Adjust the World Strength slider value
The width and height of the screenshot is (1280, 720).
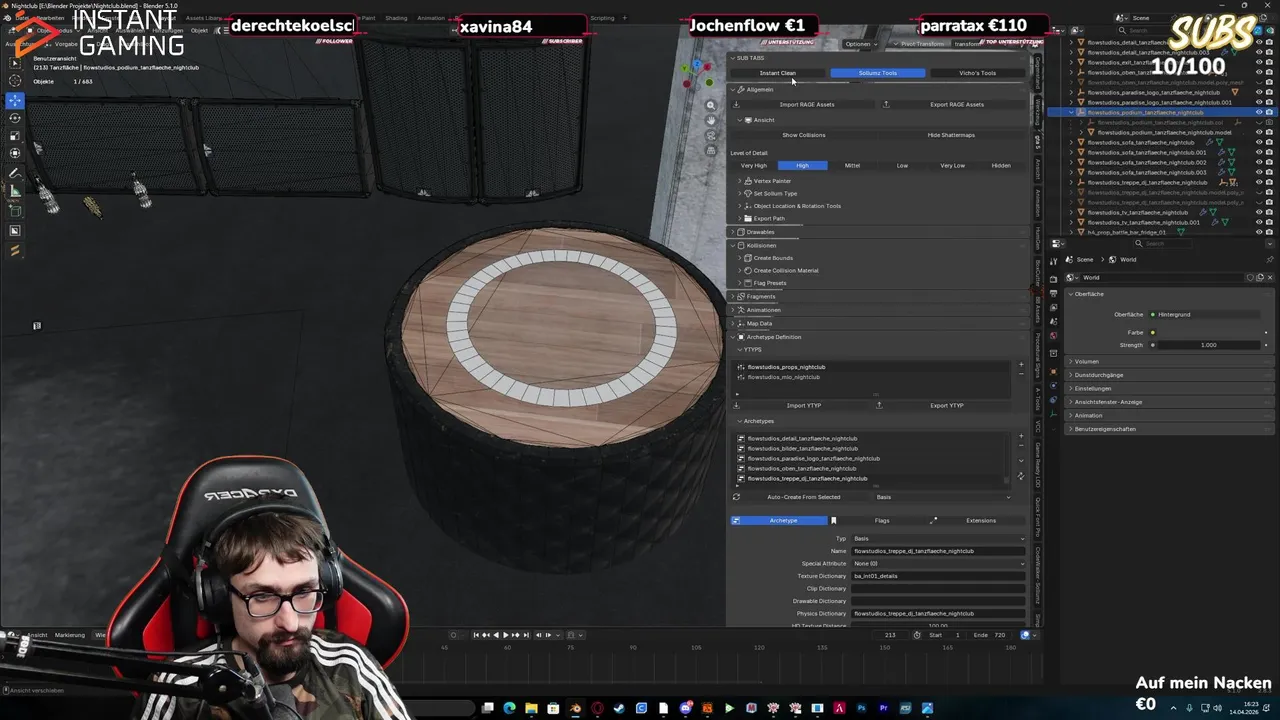pos(1208,345)
